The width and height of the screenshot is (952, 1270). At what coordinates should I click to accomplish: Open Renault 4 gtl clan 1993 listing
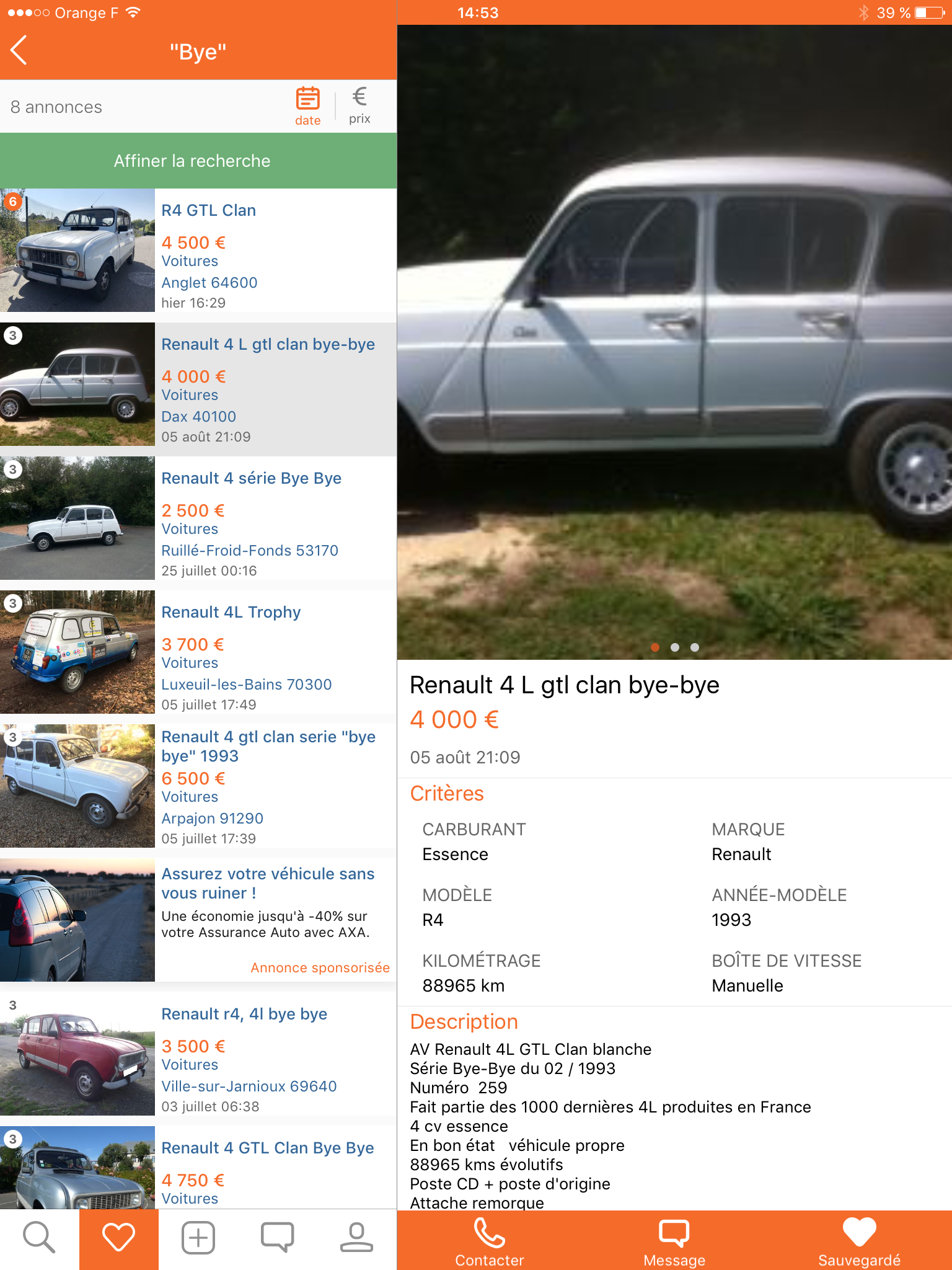198,786
